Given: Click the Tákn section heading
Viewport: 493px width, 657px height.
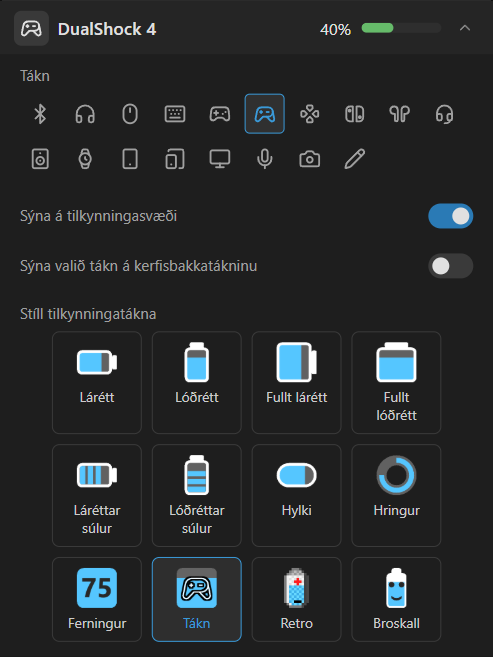Looking at the screenshot, I should 35,76.
